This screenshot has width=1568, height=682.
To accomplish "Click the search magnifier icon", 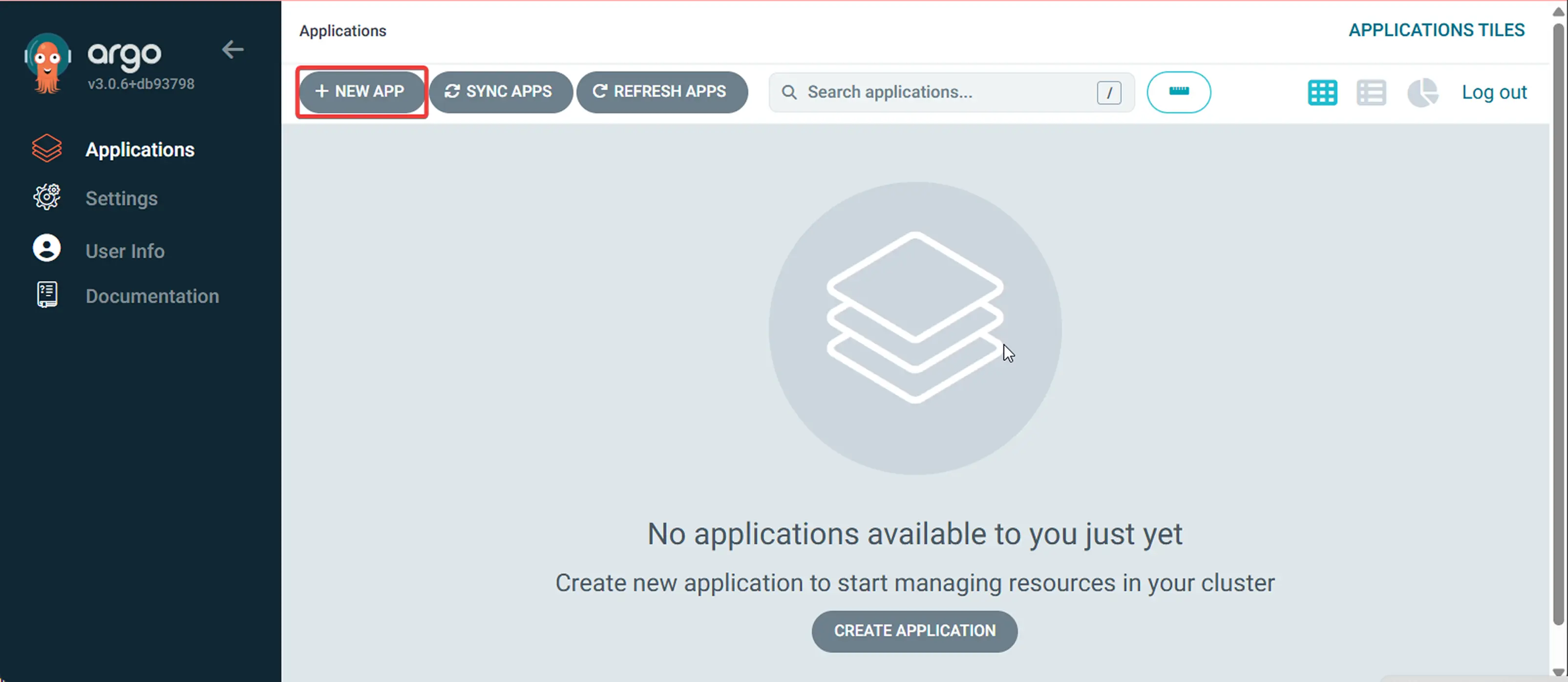I will tap(789, 92).
